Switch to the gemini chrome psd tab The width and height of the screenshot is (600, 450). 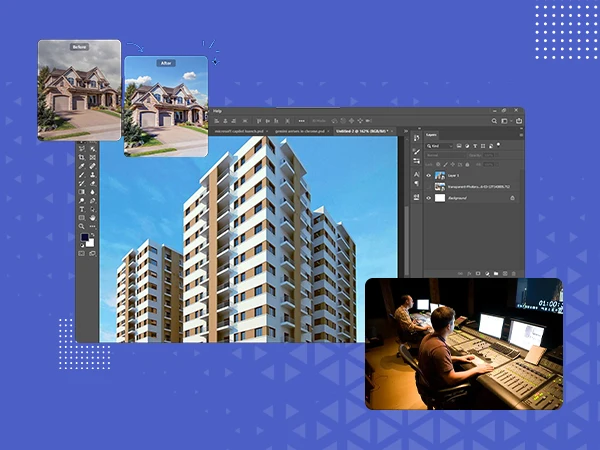click(x=300, y=131)
